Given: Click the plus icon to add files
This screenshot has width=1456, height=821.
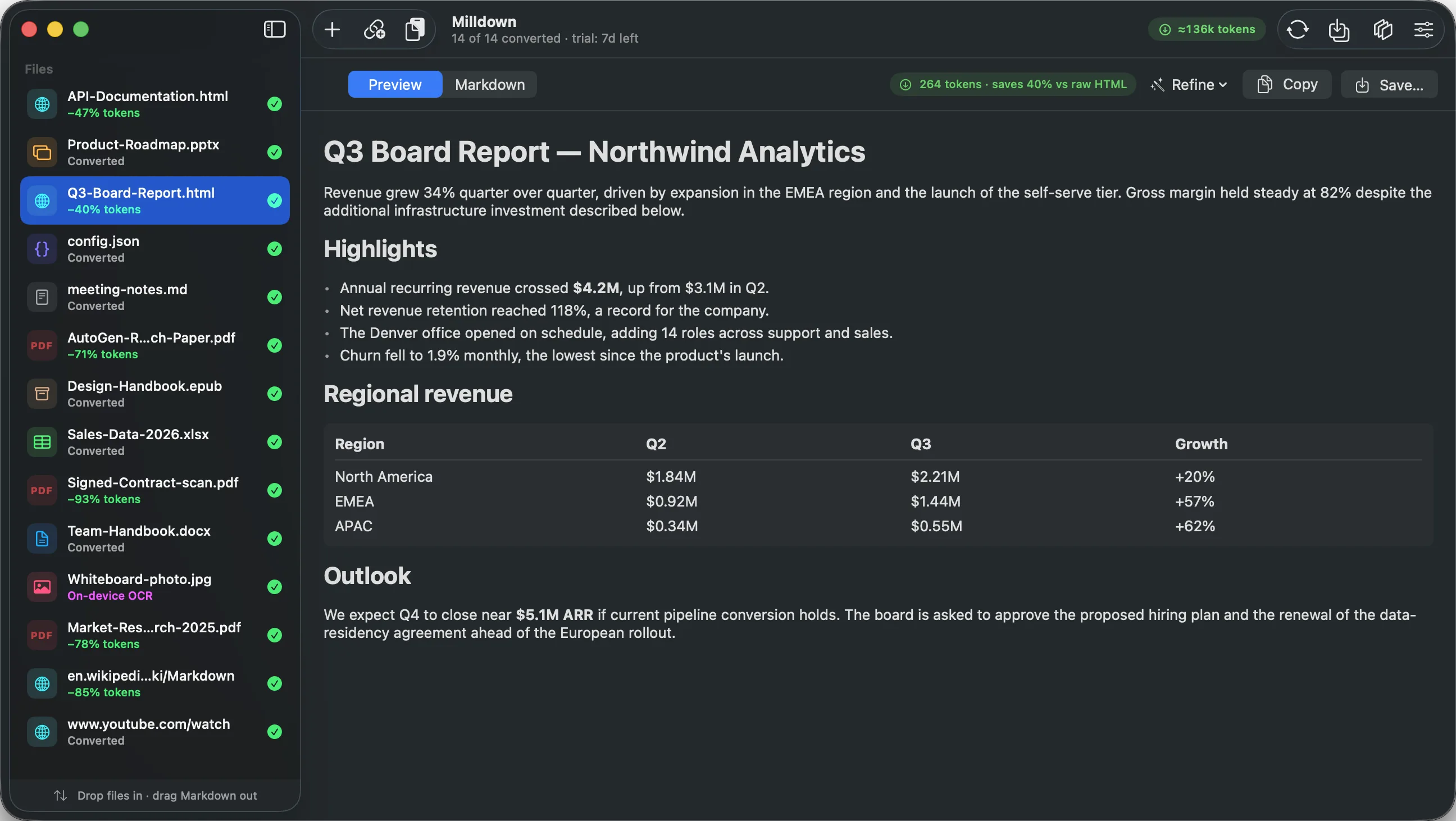Looking at the screenshot, I should pos(333,29).
